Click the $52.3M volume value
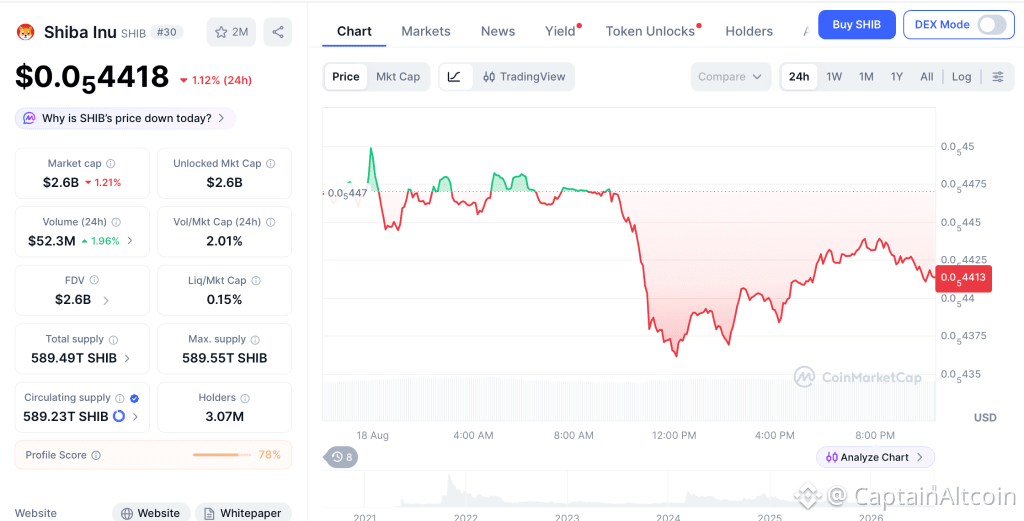 pyautogui.click(x=52, y=241)
